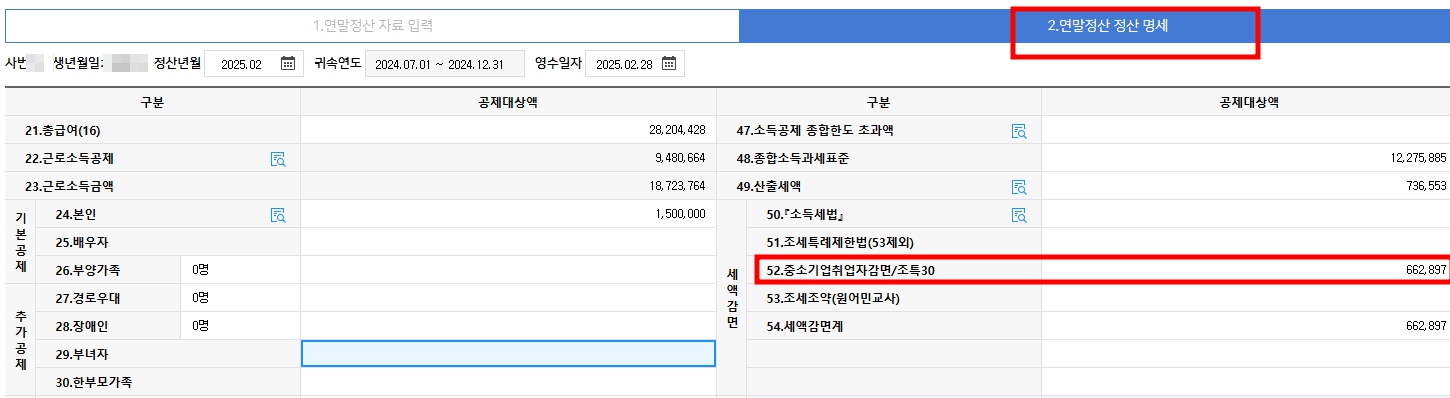Screen dimensions: 1450x398
Task: Select the 52.중소기업취업자감면/조특30 row label
Action: [850, 270]
